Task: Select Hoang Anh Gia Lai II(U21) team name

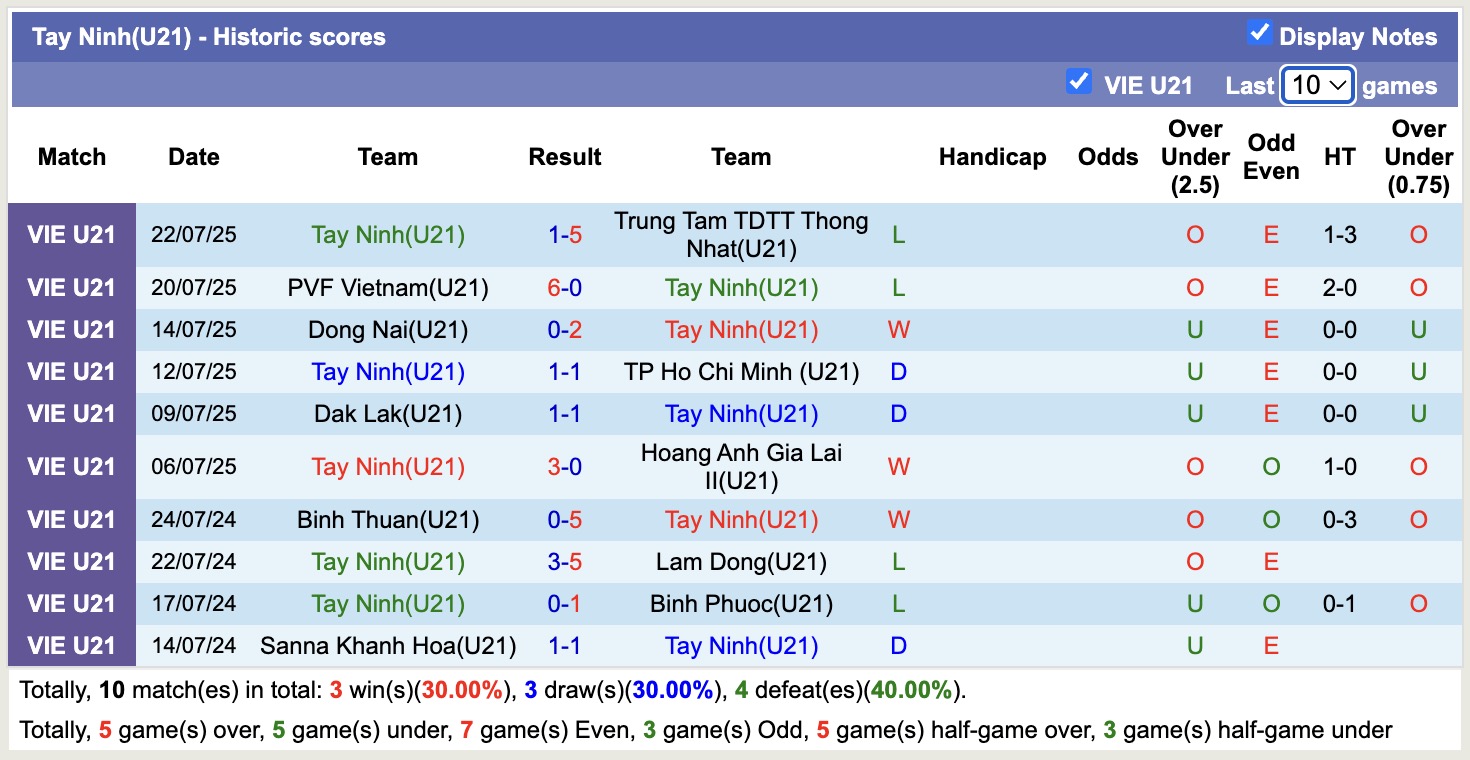Action: [741, 466]
